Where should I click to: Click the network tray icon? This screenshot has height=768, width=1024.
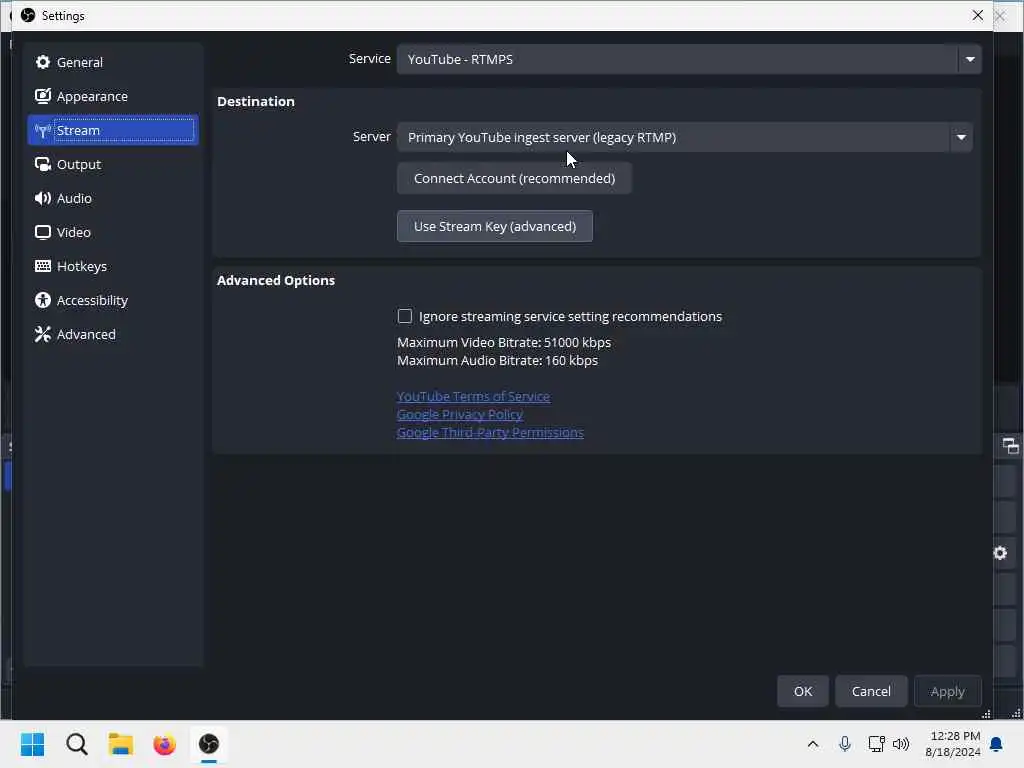coord(876,744)
